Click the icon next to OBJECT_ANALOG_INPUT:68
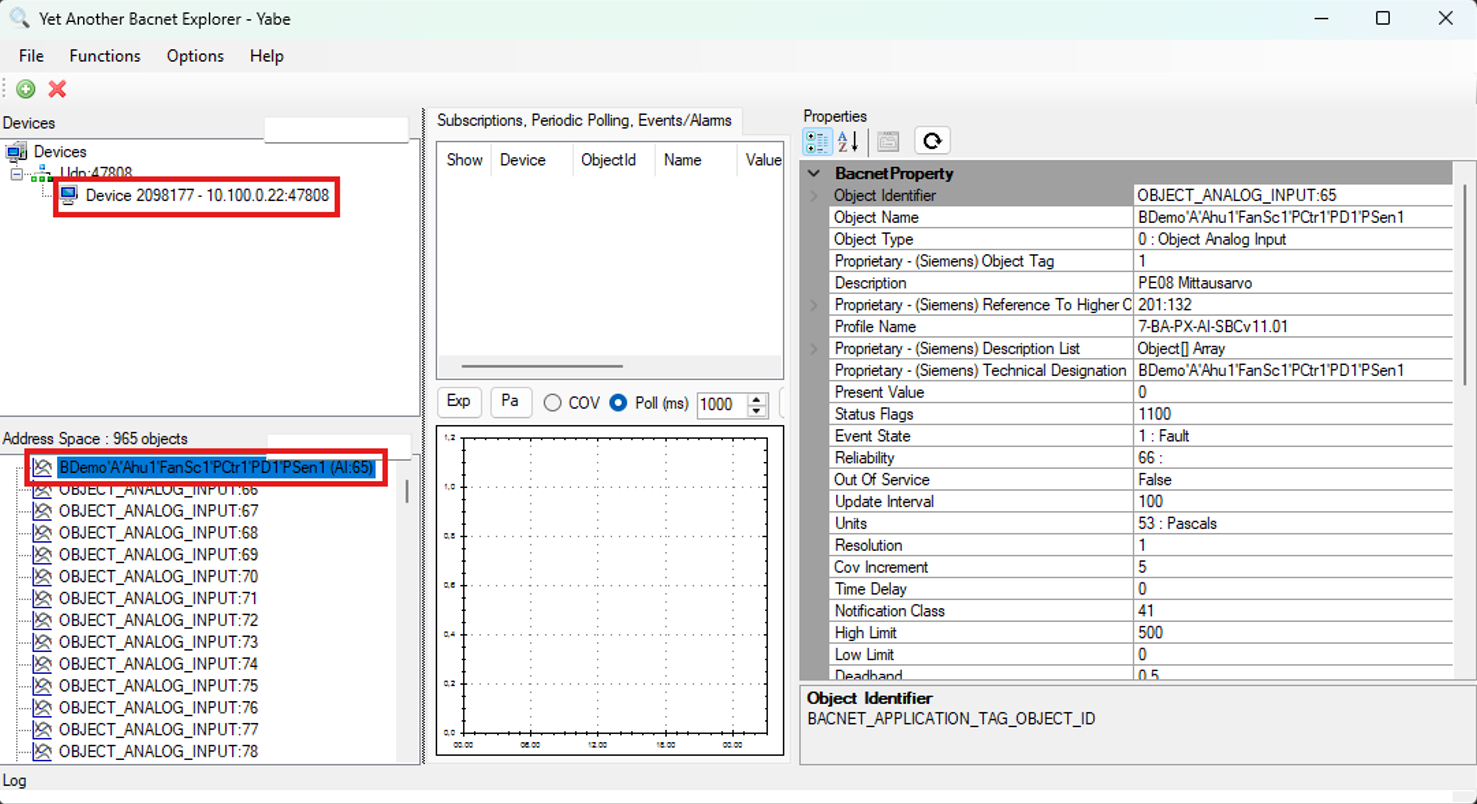Screen dimensions: 1477x804 coord(42,533)
